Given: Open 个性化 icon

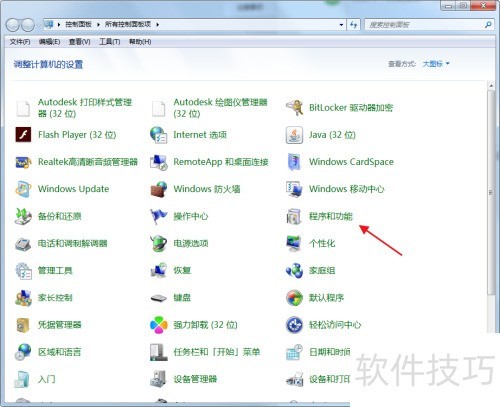Looking at the screenshot, I should (294, 243).
